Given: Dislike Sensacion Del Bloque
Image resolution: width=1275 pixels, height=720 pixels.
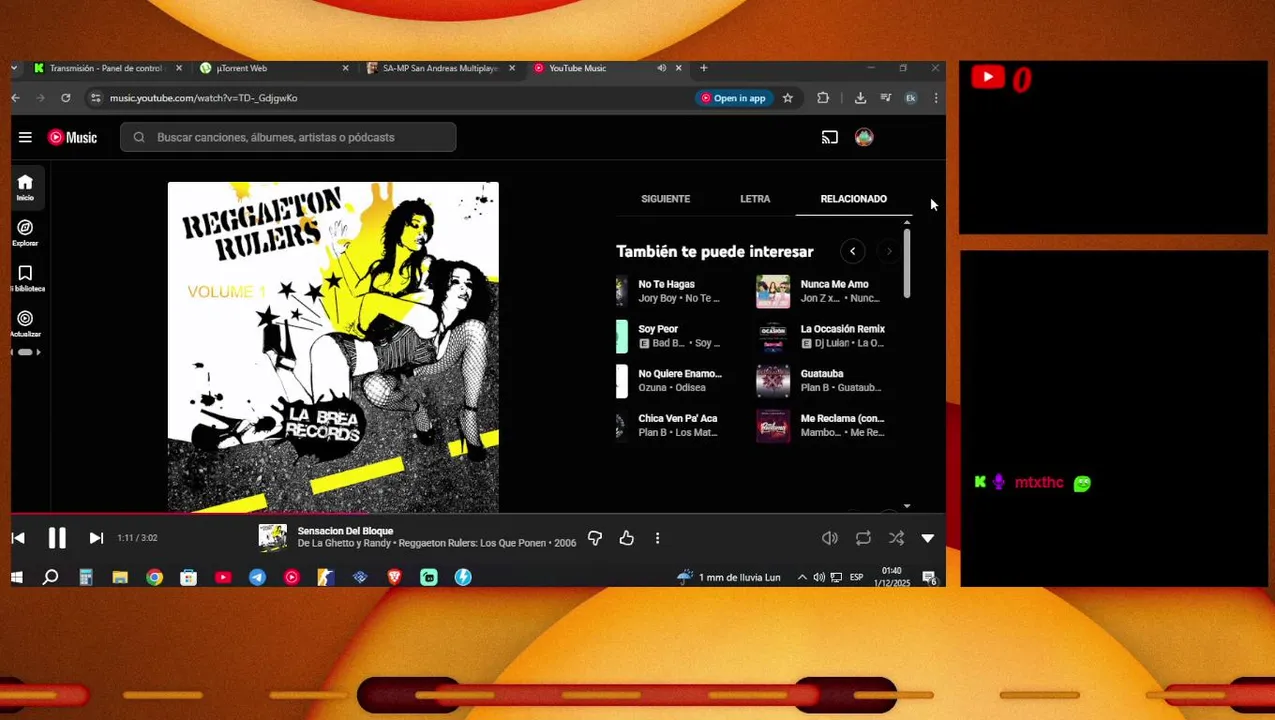Looking at the screenshot, I should tap(595, 538).
